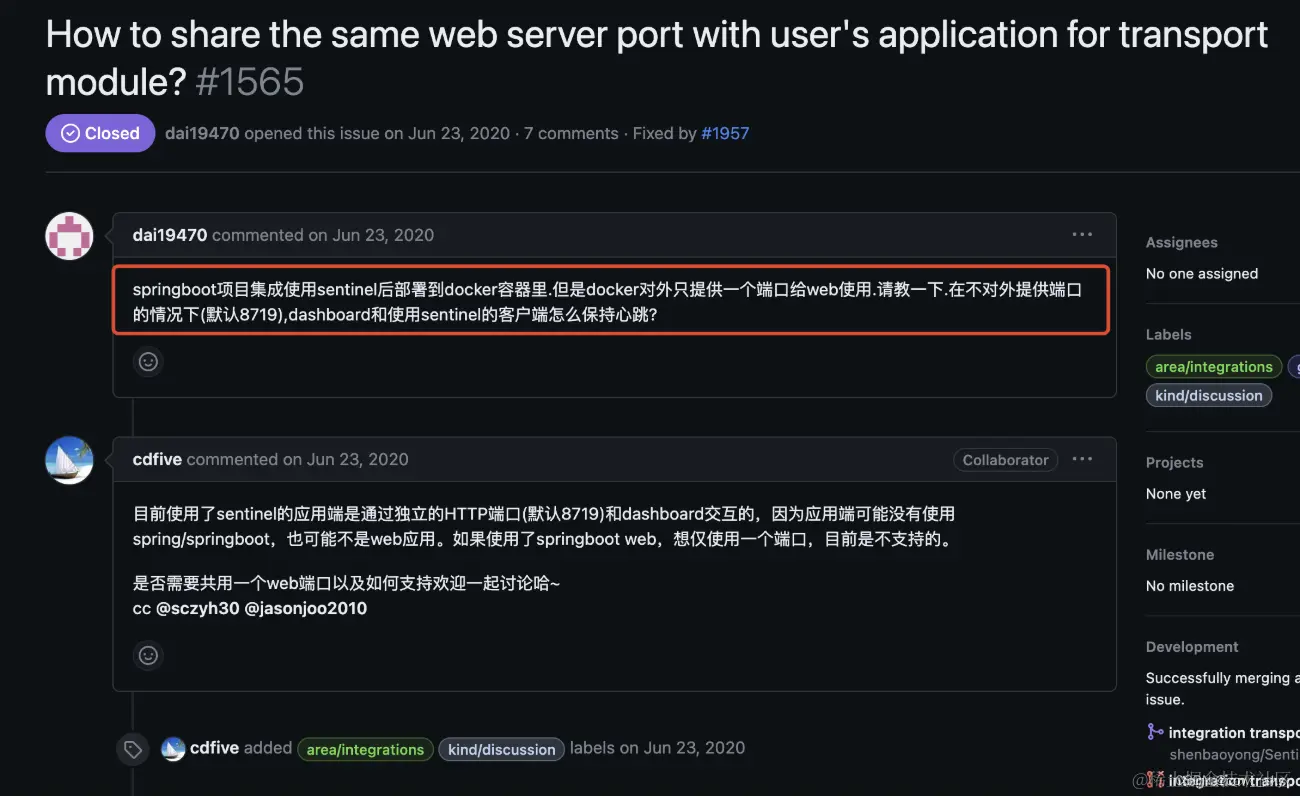Click the Assignees sidebar heading
This screenshot has width=1300, height=798.
[1182, 242]
